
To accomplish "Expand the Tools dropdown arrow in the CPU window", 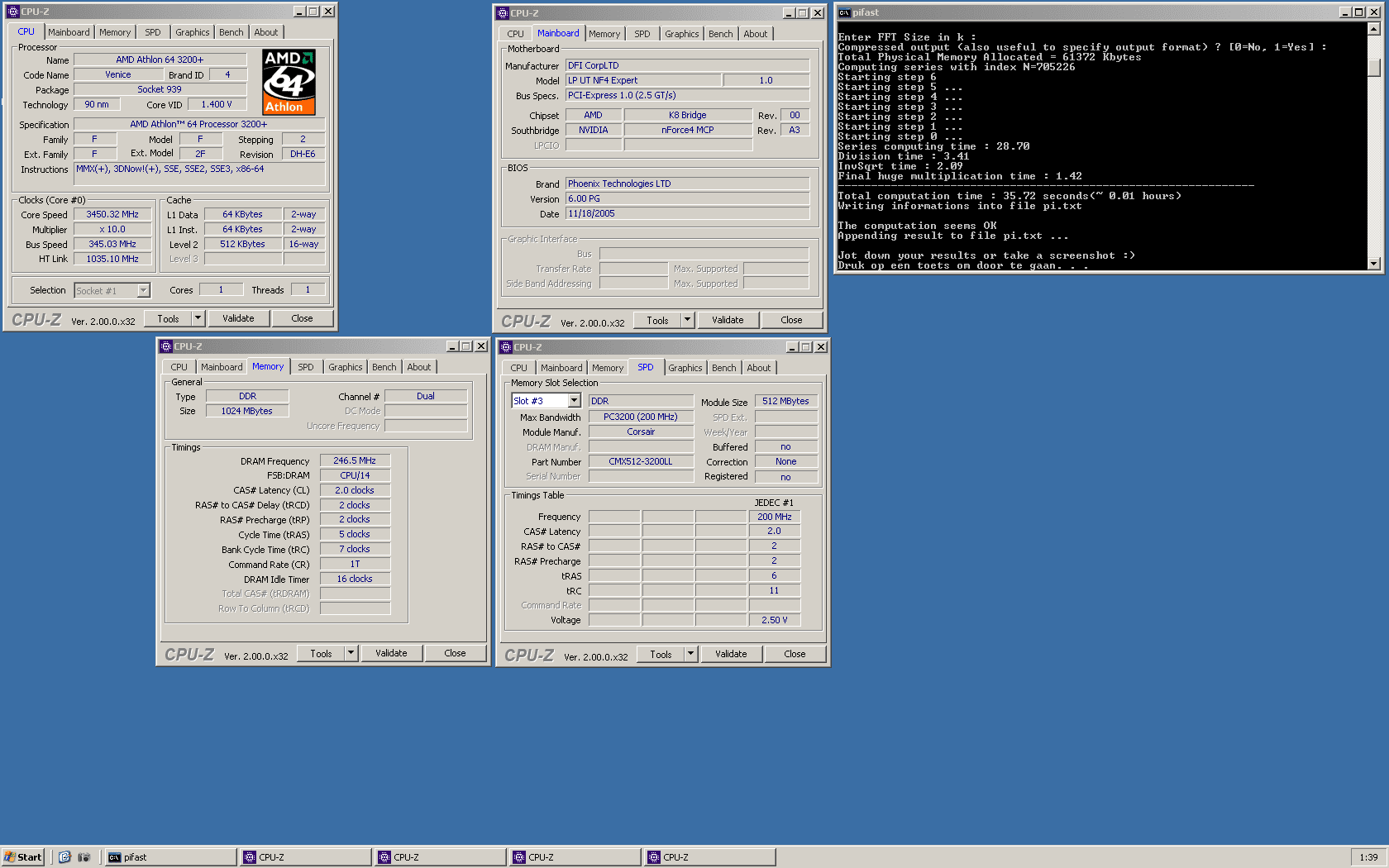I will coord(198,318).
